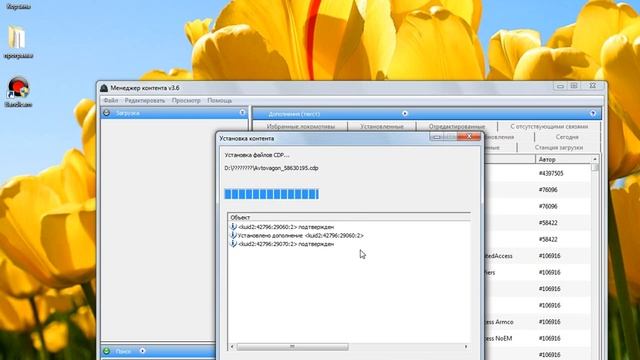The width and height of the screenshot is (640, 360).
Task: Collapse the Загрузка panel with its arrow
Action: tap(242, 112)
